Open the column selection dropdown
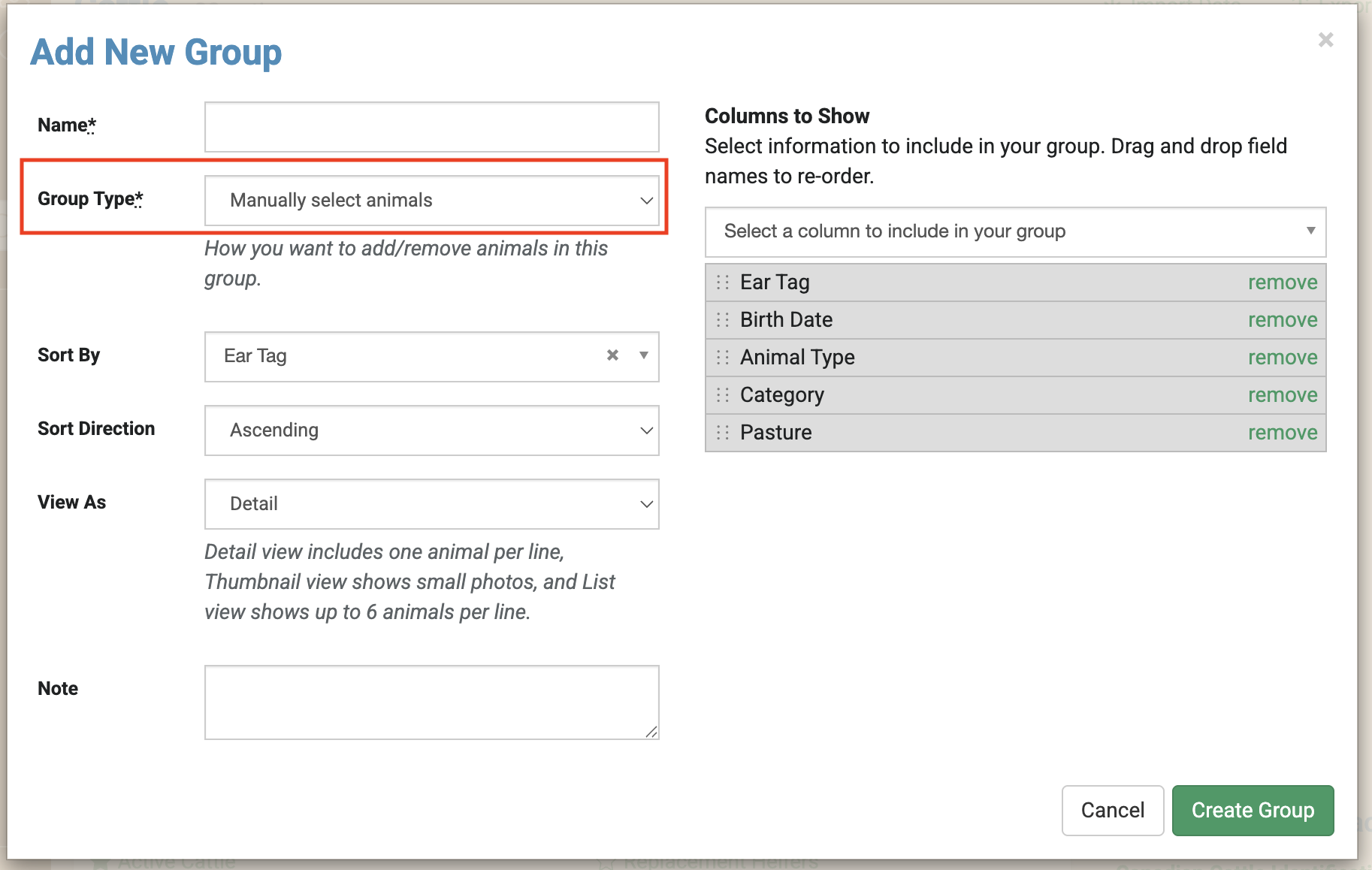 tap(1015, 231)
